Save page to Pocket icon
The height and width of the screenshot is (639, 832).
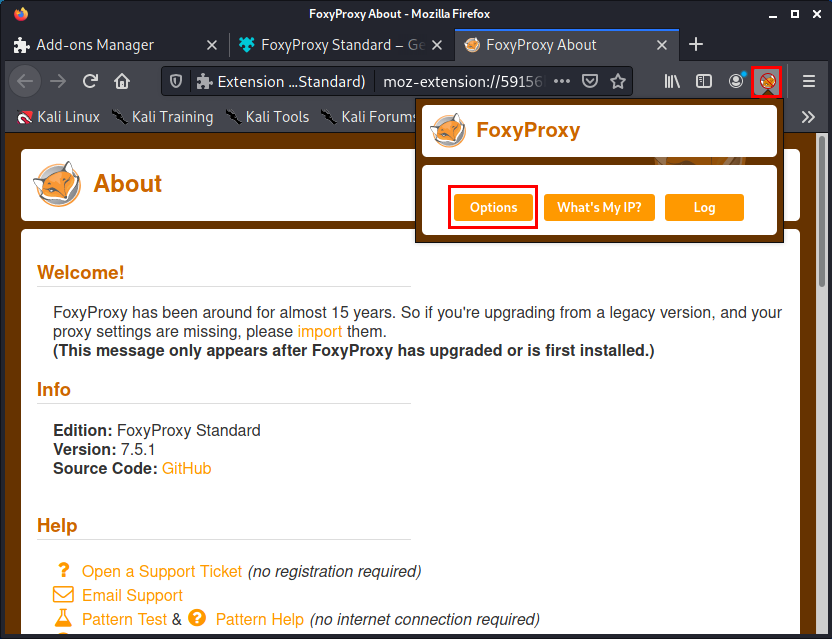(x=590, y=81)
